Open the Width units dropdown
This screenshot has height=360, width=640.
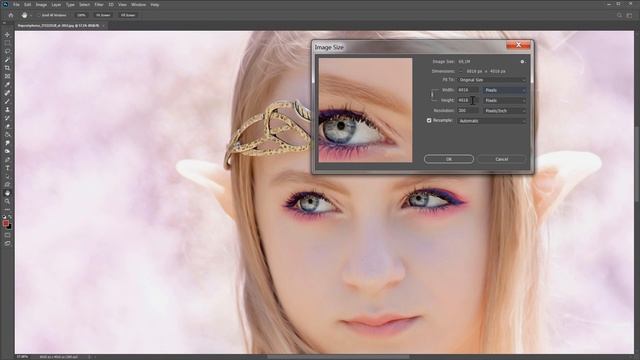[x=505, y=90]
